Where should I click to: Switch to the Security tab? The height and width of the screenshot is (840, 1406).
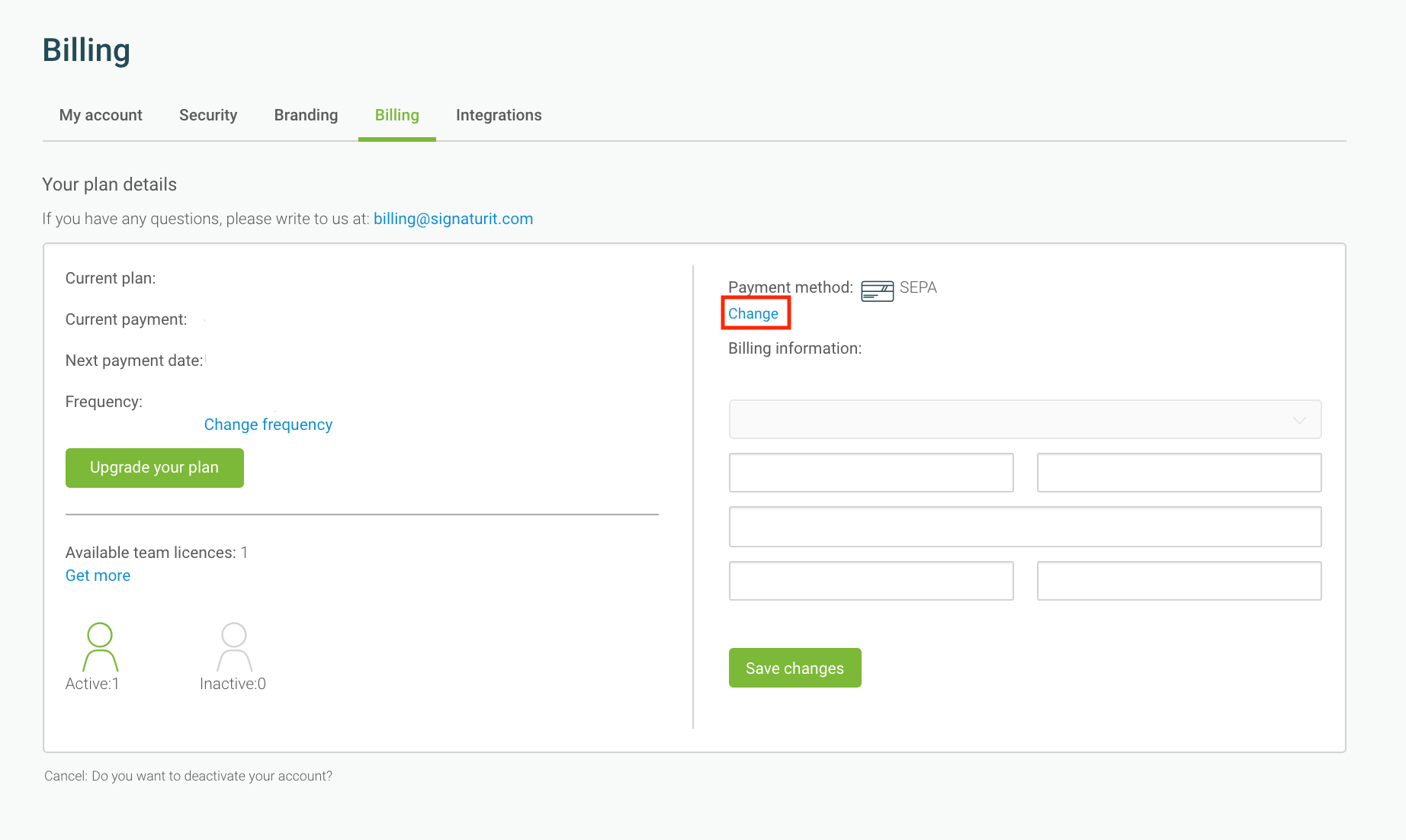point(208,115)
